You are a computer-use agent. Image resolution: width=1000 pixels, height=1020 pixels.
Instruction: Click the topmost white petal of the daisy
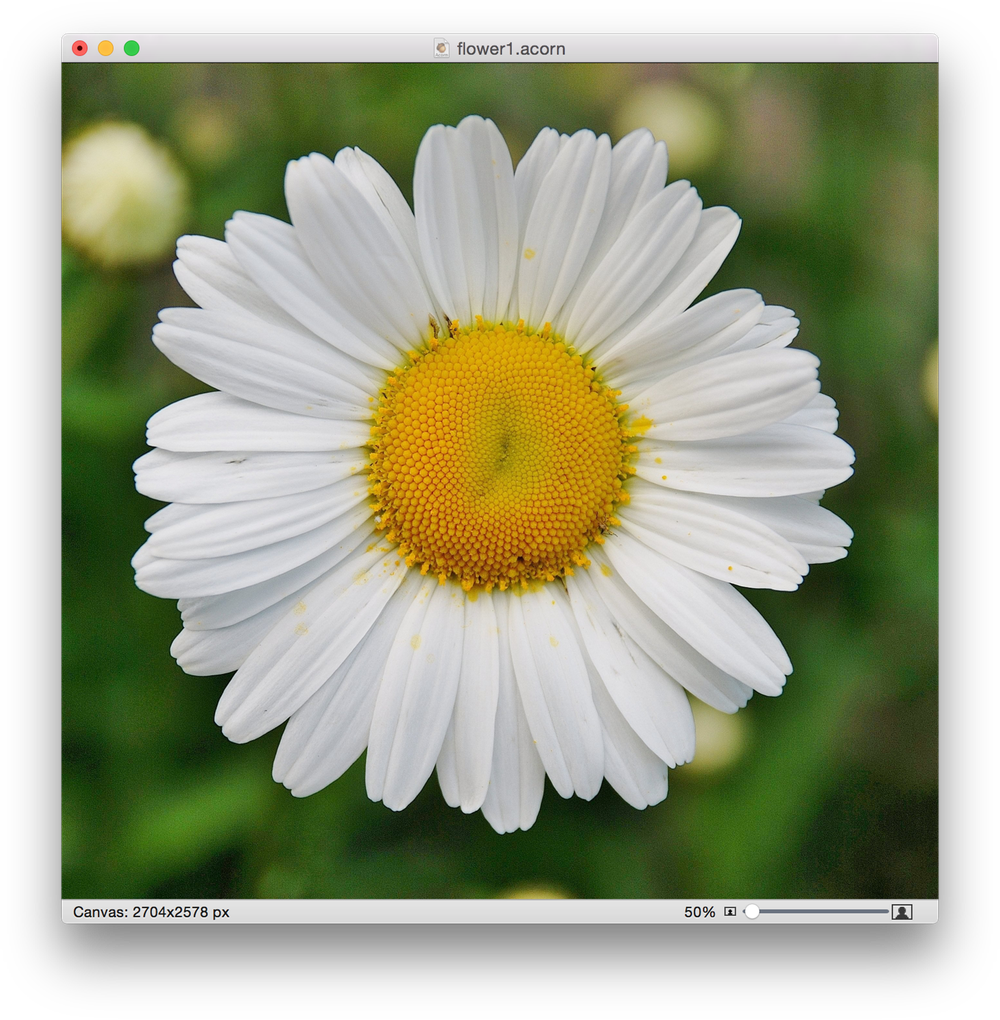point(465,200)
